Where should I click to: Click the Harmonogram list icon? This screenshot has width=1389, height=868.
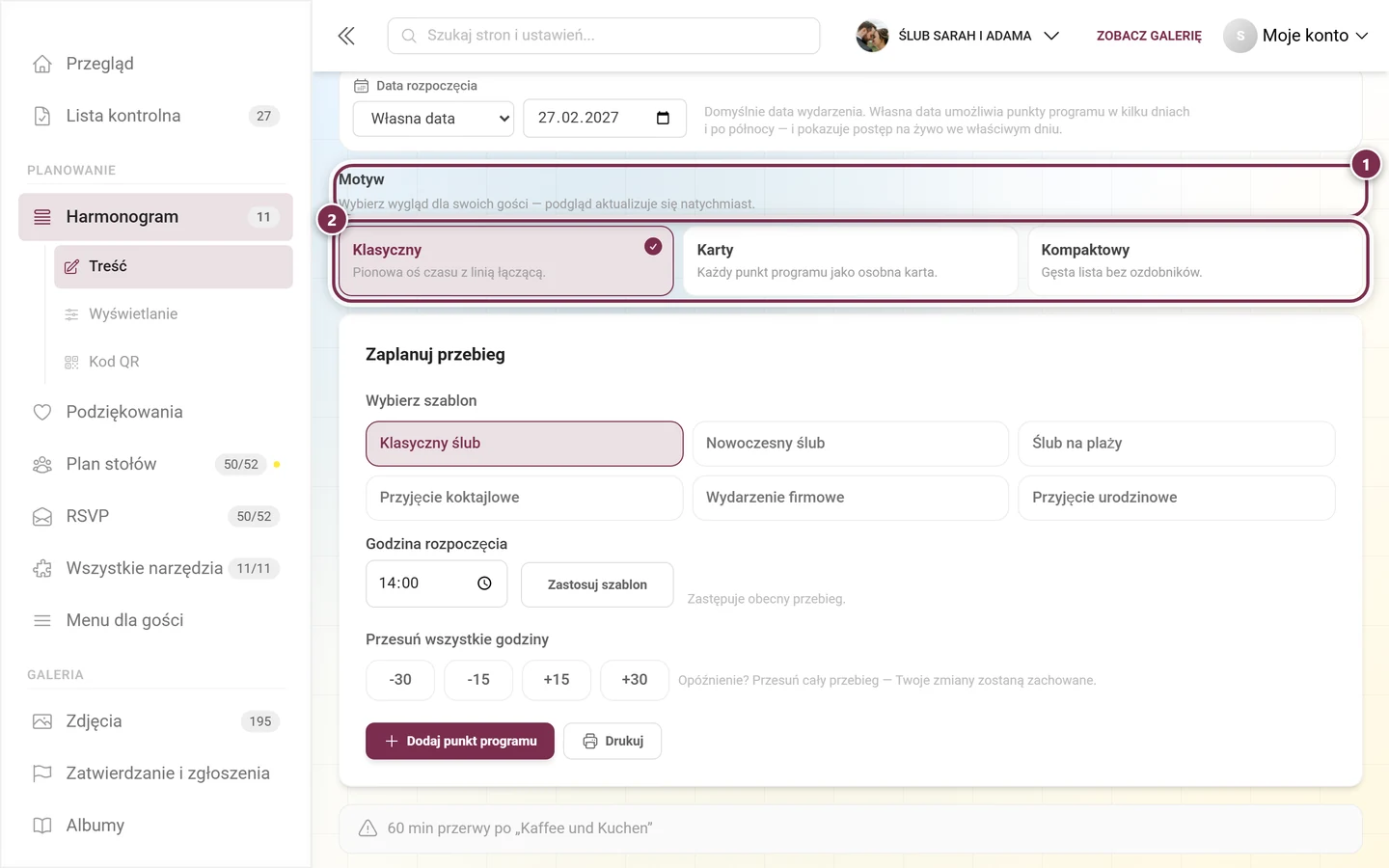[x=42, y=217]
